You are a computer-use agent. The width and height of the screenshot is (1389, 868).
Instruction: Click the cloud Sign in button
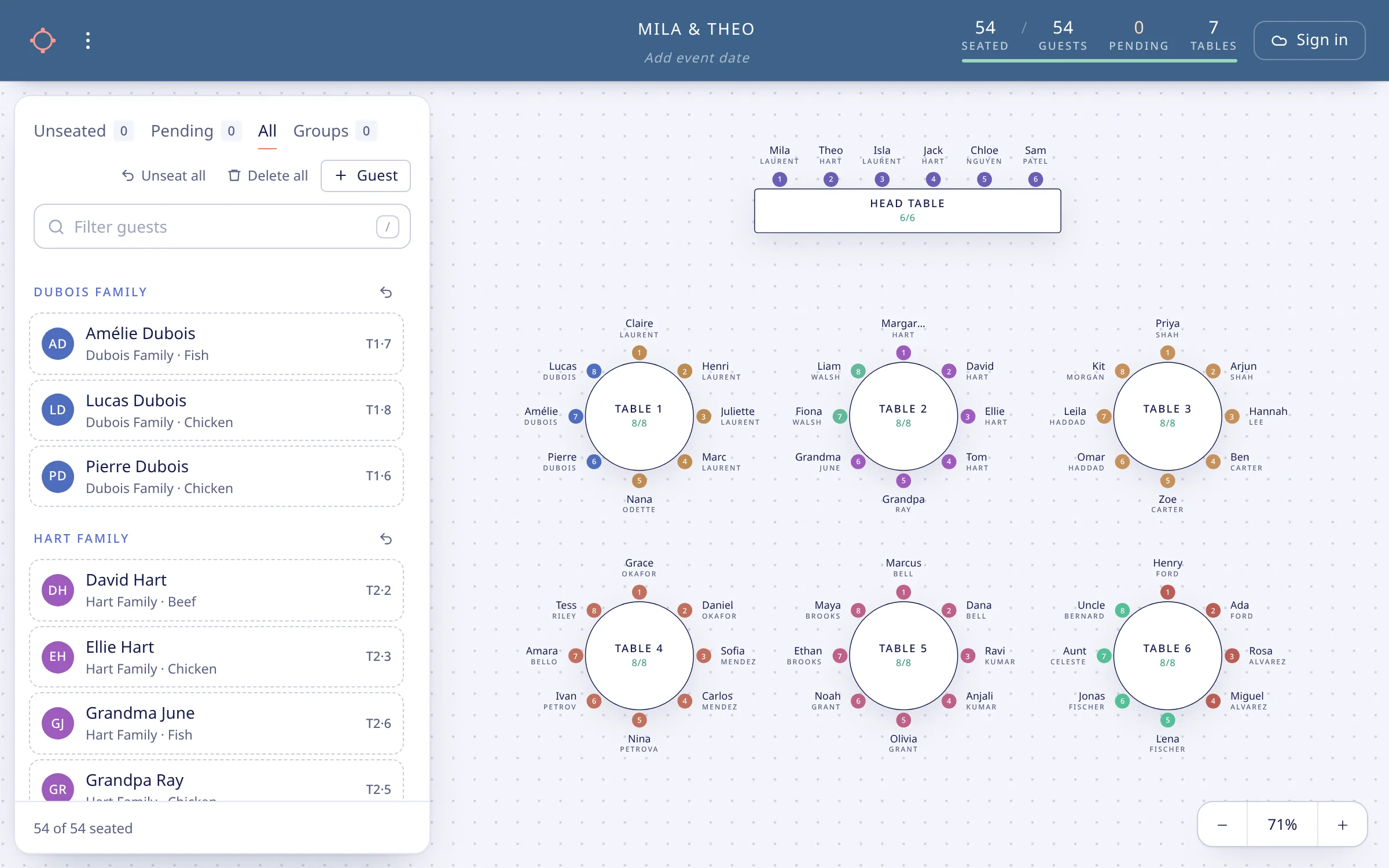tap(1309, 41)
